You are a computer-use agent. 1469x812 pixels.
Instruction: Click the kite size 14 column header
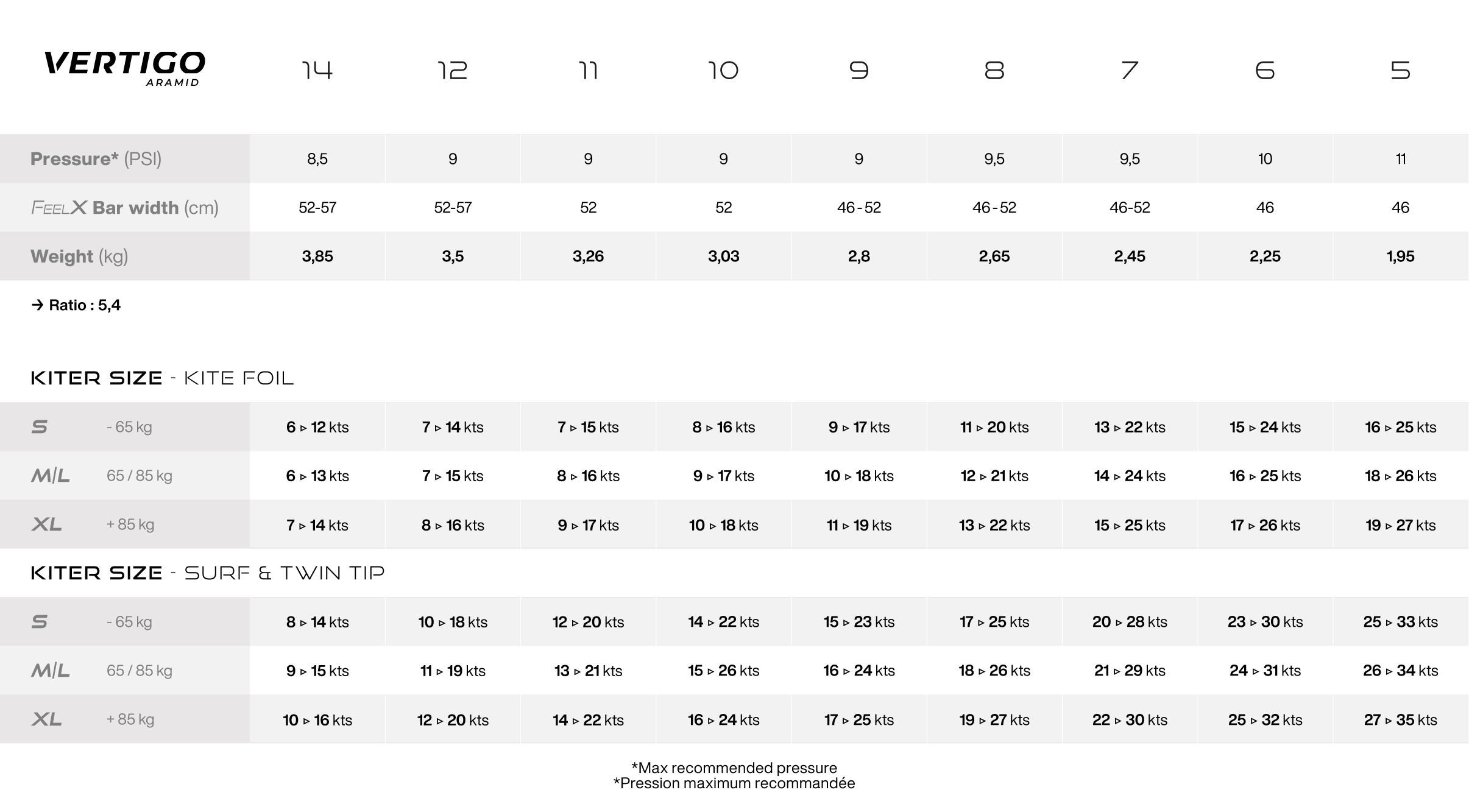point(317,71)
